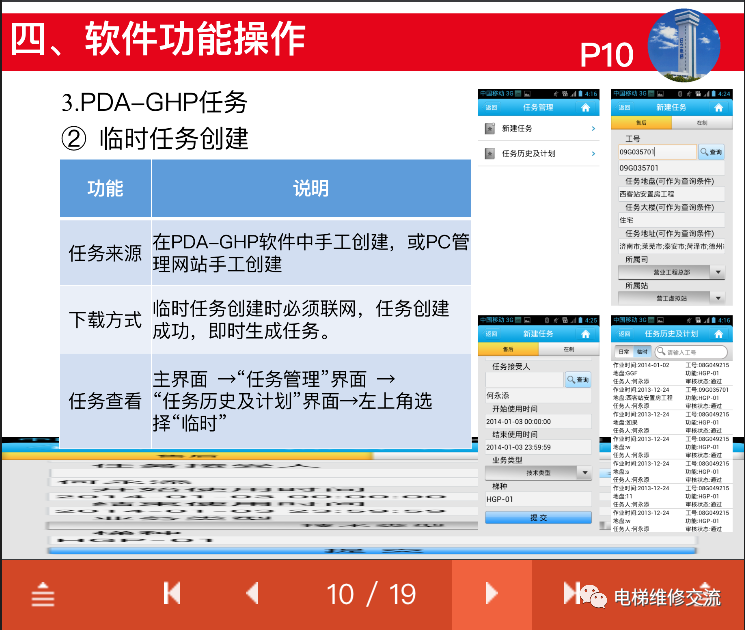Screen dimensions: 745x630
Task: Click the icon beside 任务历史及计划 row
Action: [490, 153]
